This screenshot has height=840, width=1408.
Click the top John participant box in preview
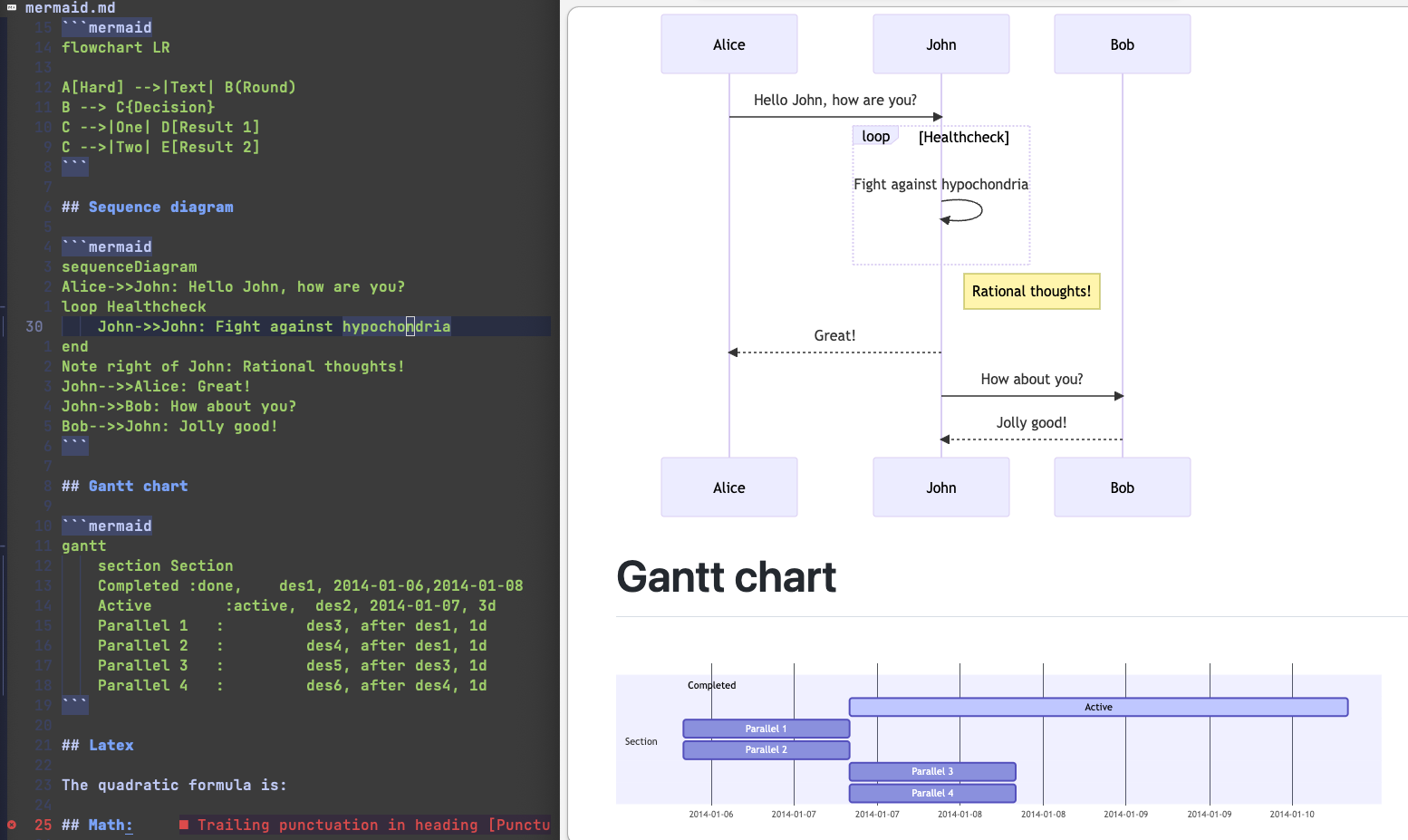click(941, 44)
